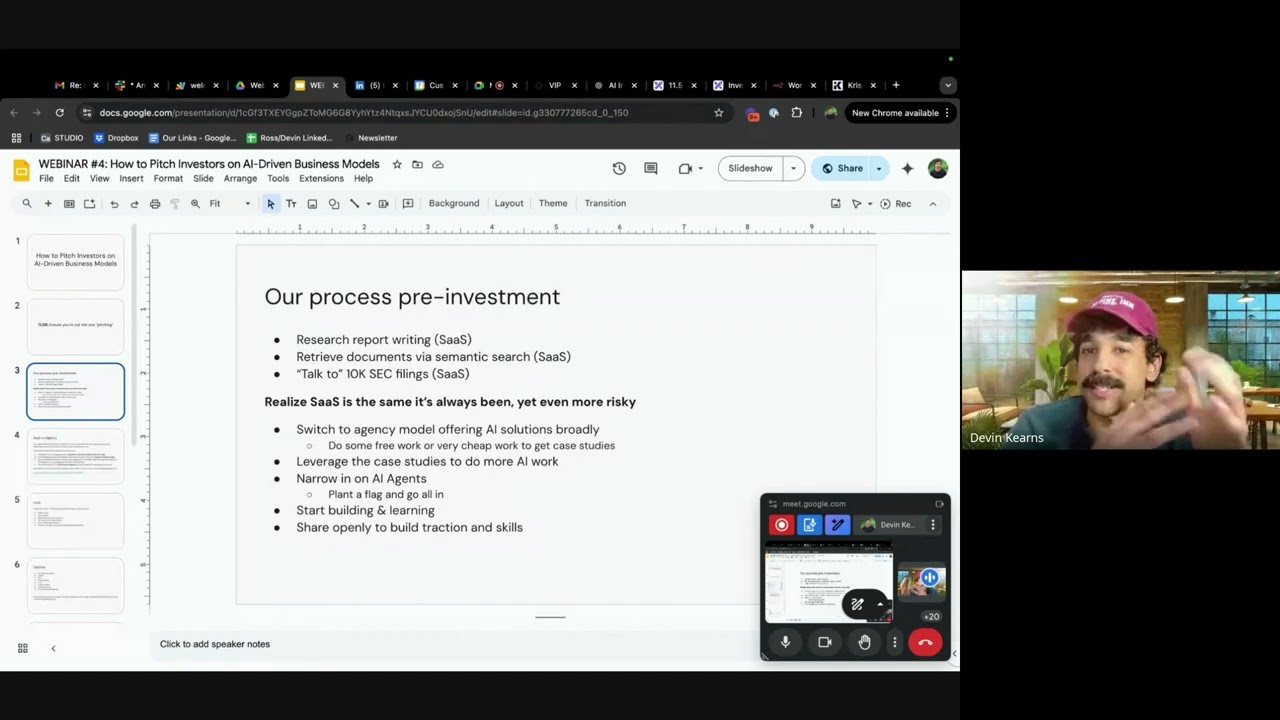Add a new slide with plus icon
Viewport: 1280px width, 720px height.
click(x=47, y=203)
